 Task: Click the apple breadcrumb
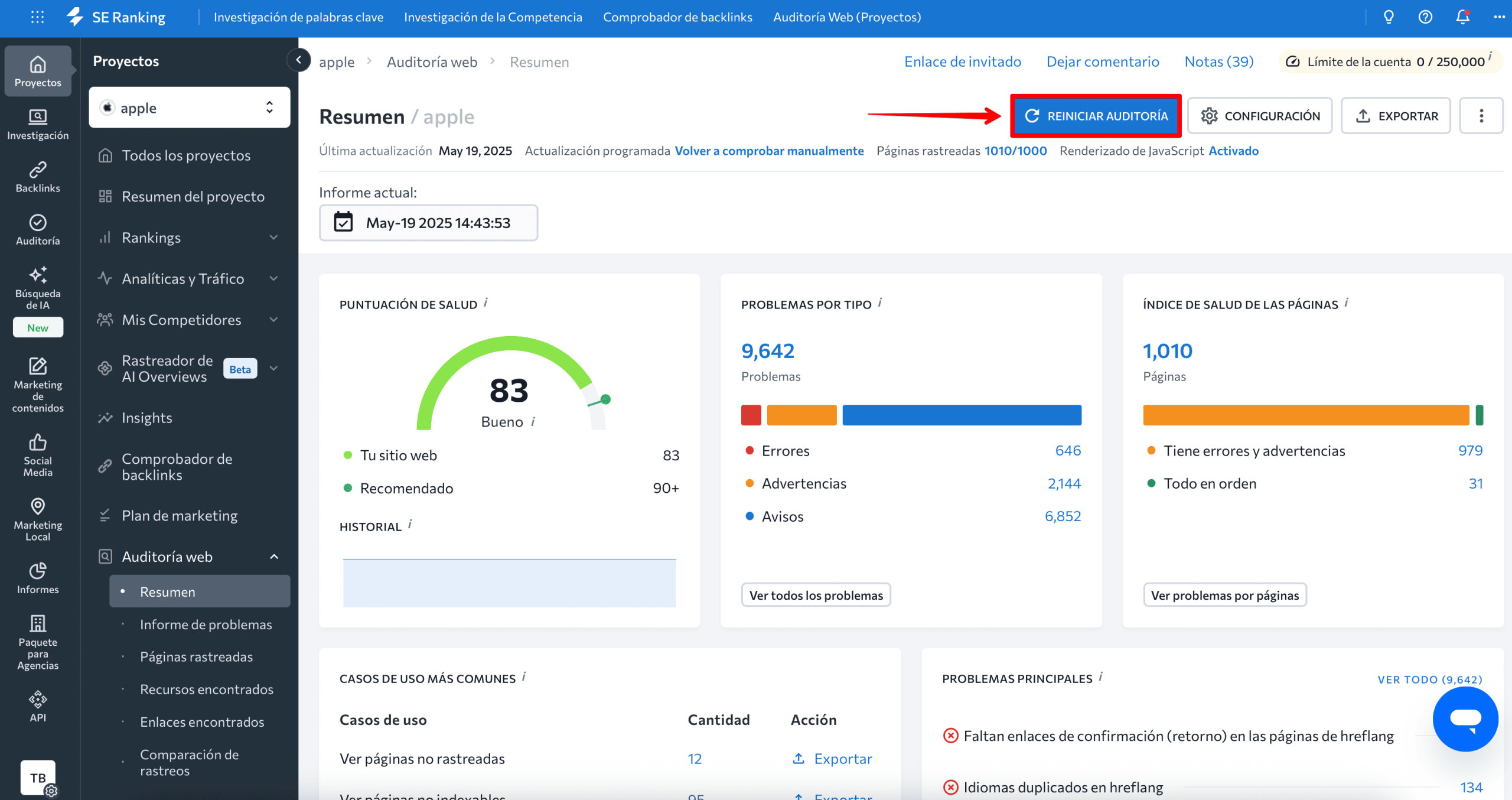coord(337,61)
